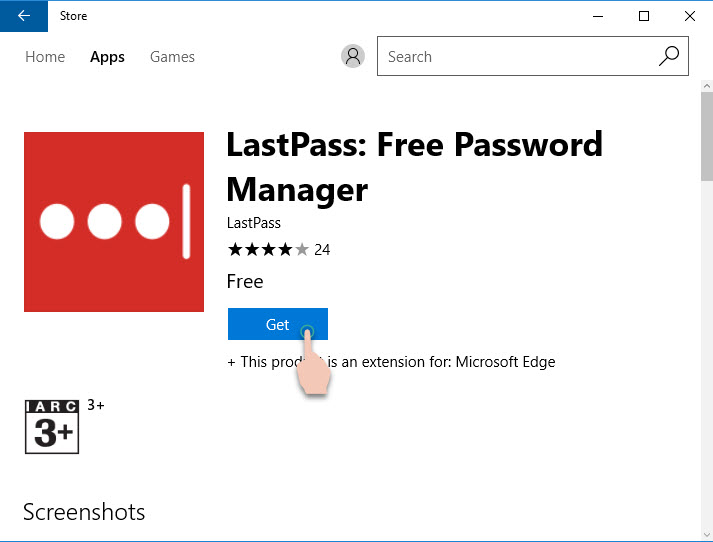
Task: Switch to the Games tab
Action: [x=172, y=57]
